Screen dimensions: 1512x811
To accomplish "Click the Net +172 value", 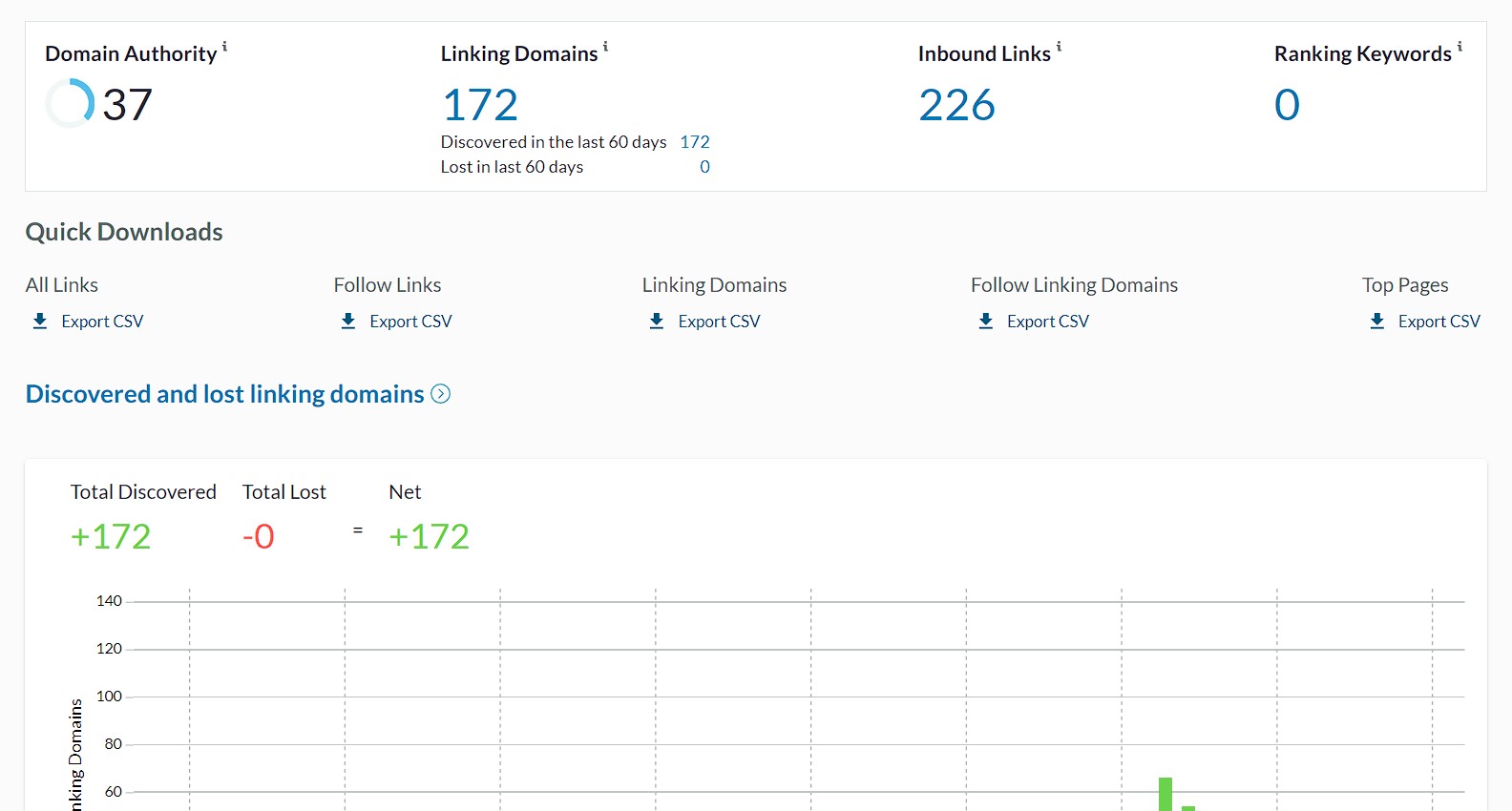I will [430, 537].
